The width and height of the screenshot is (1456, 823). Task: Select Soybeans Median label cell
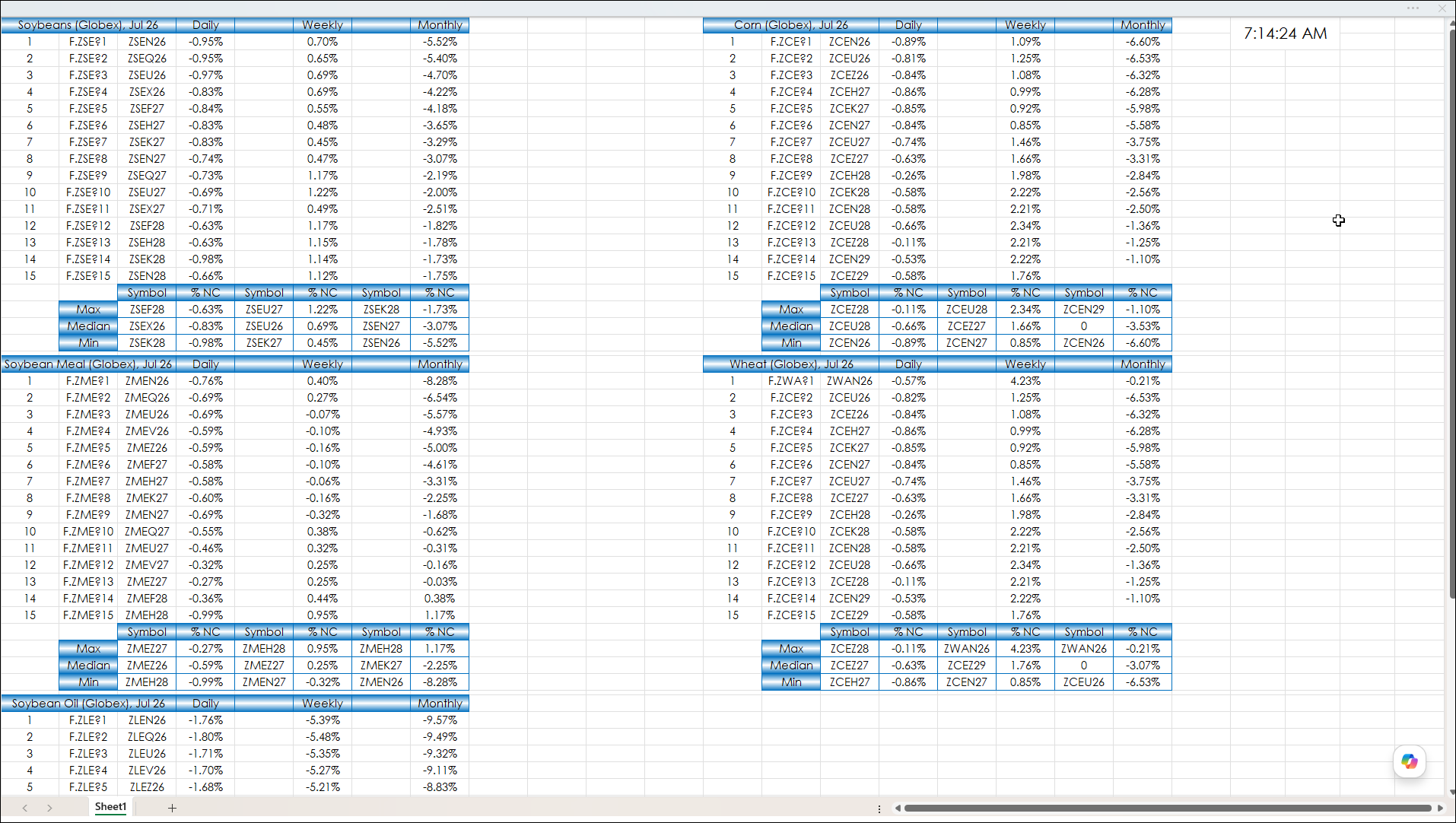tap(88, 326)
